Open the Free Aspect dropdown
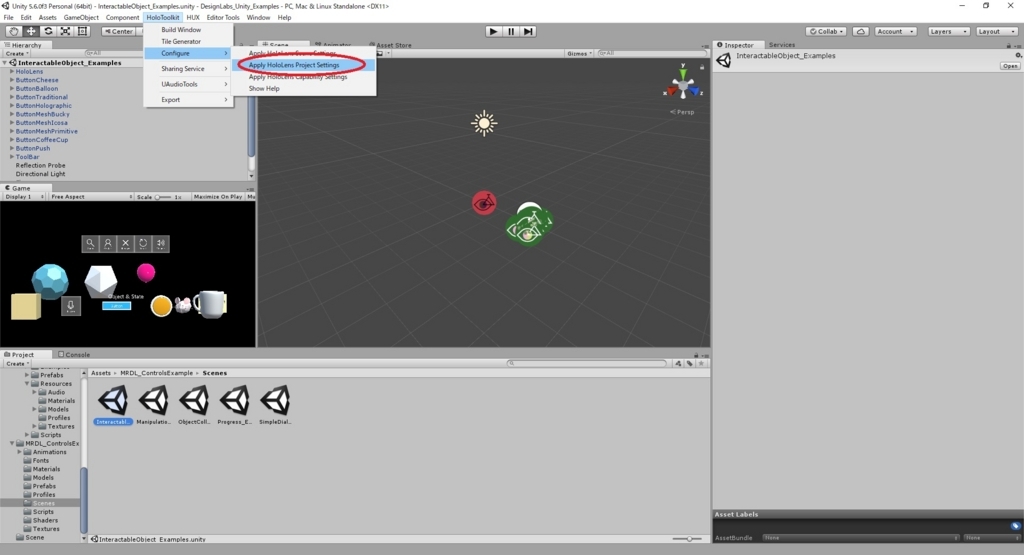 pos(91,197)
